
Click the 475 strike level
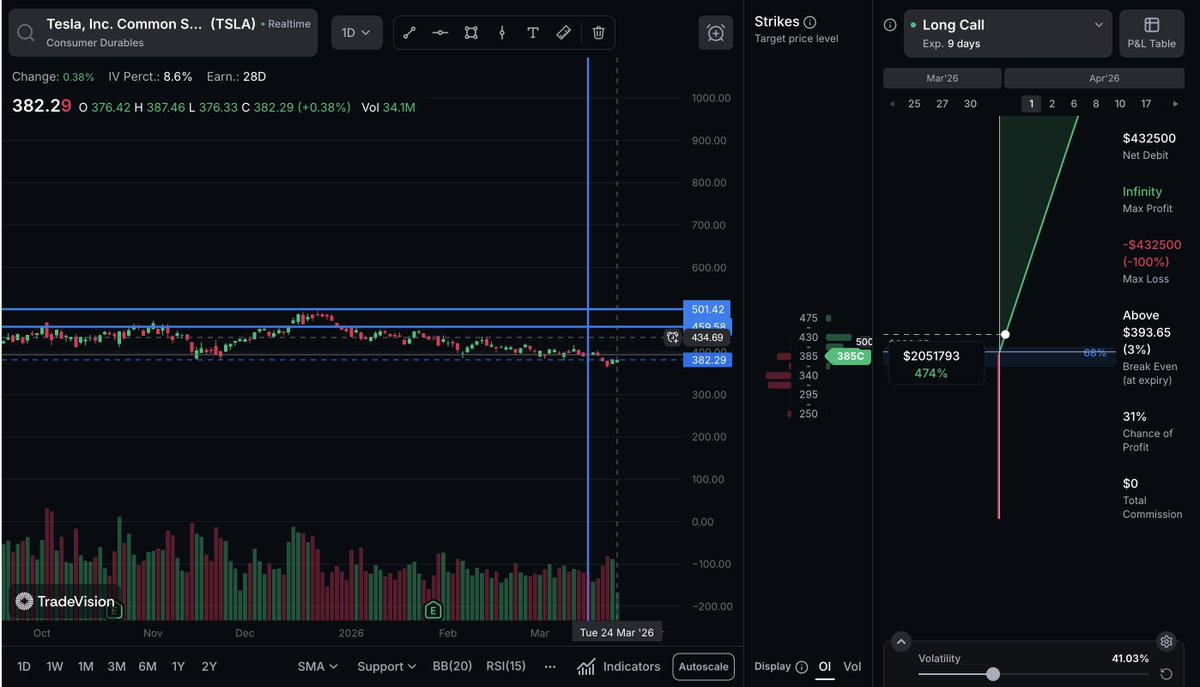(x=808, y=318)
